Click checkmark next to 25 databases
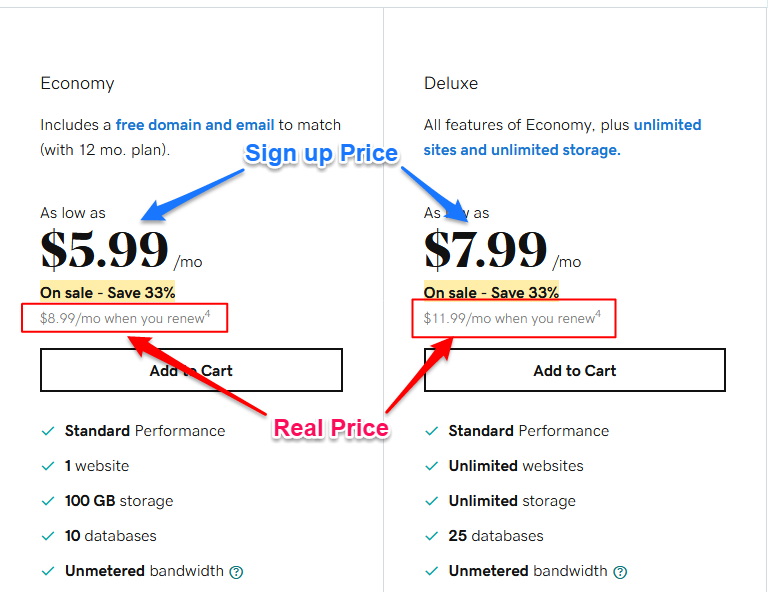Image resolution: width=768 pixels, height=592 pixels. 432,536
